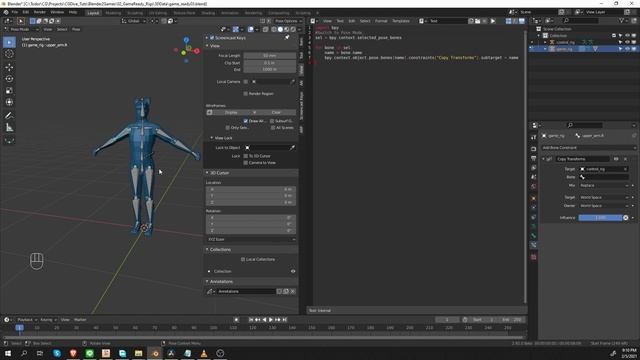Click the jump to start playback icon
The image size is (640, 360).
[x=251, y=320]
